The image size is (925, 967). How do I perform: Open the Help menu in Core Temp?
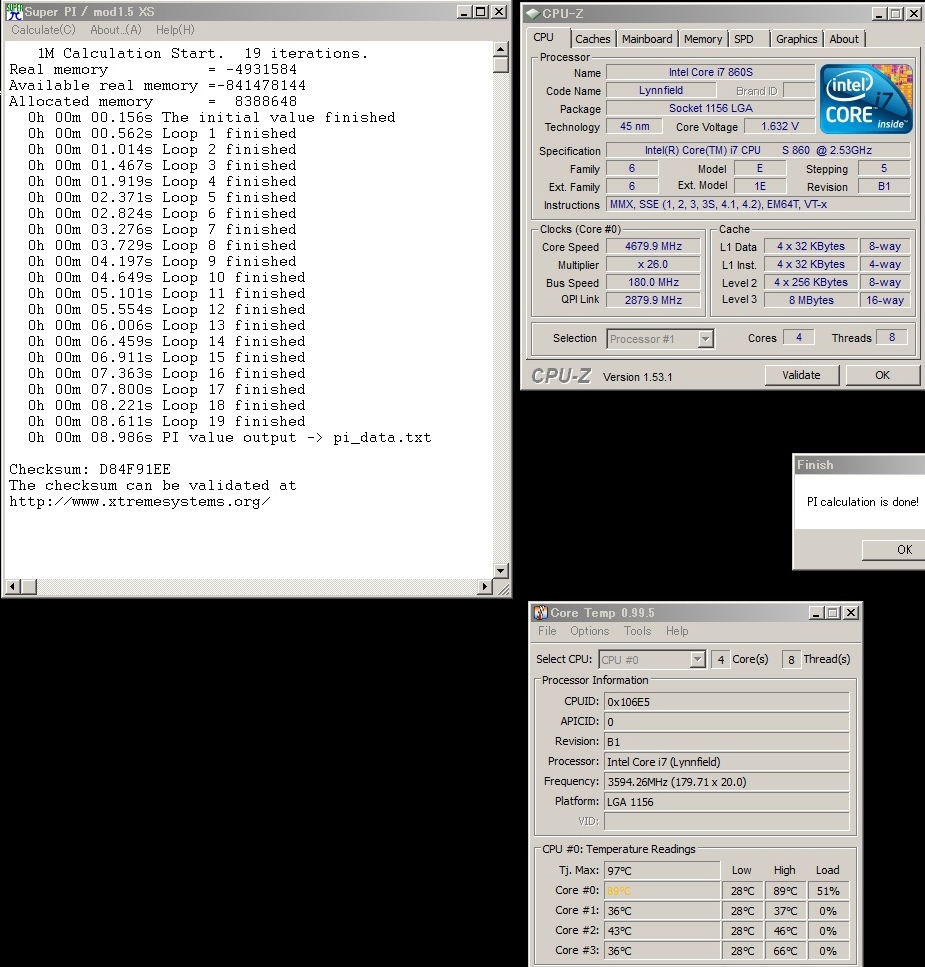676,631
